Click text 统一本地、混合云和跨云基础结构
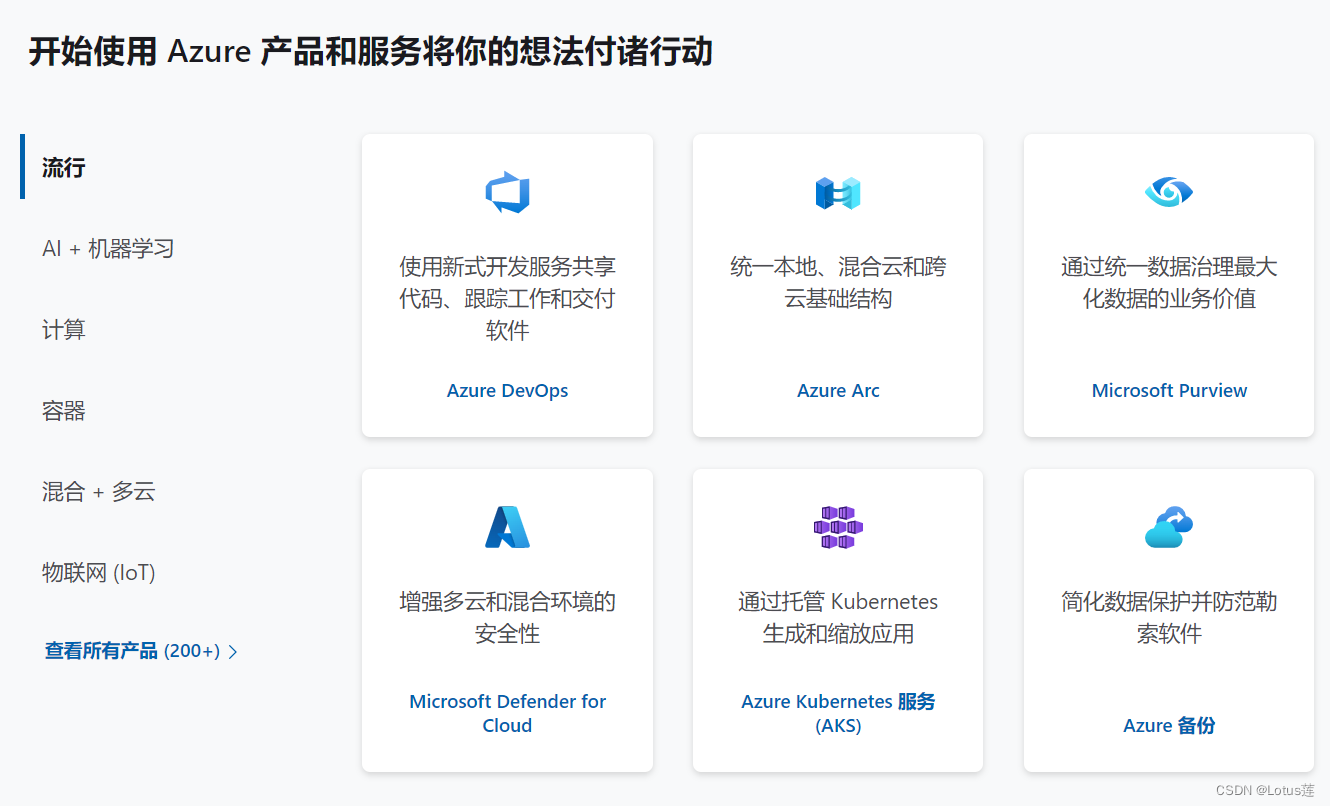Screen dimensions: 1330x806 pos(838,282)
